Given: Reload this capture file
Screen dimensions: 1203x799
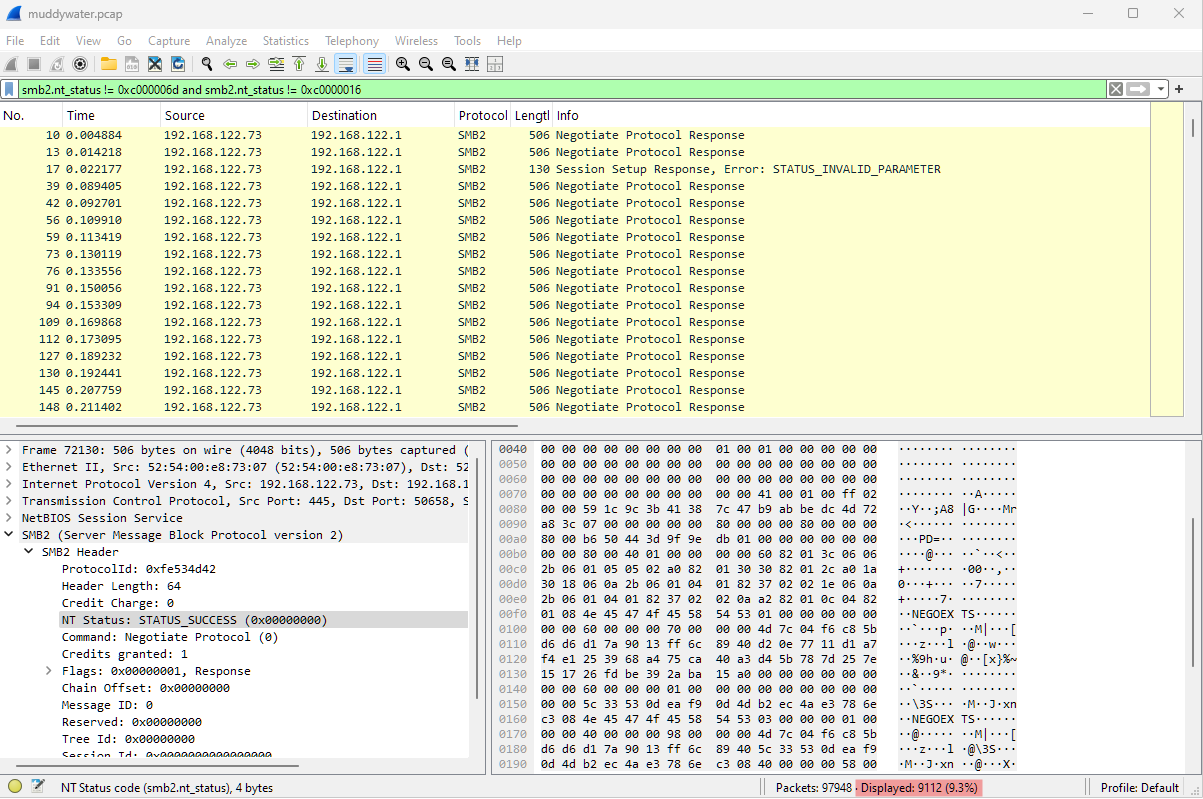Looking at the screenshot, I should [x=178, y=64].
